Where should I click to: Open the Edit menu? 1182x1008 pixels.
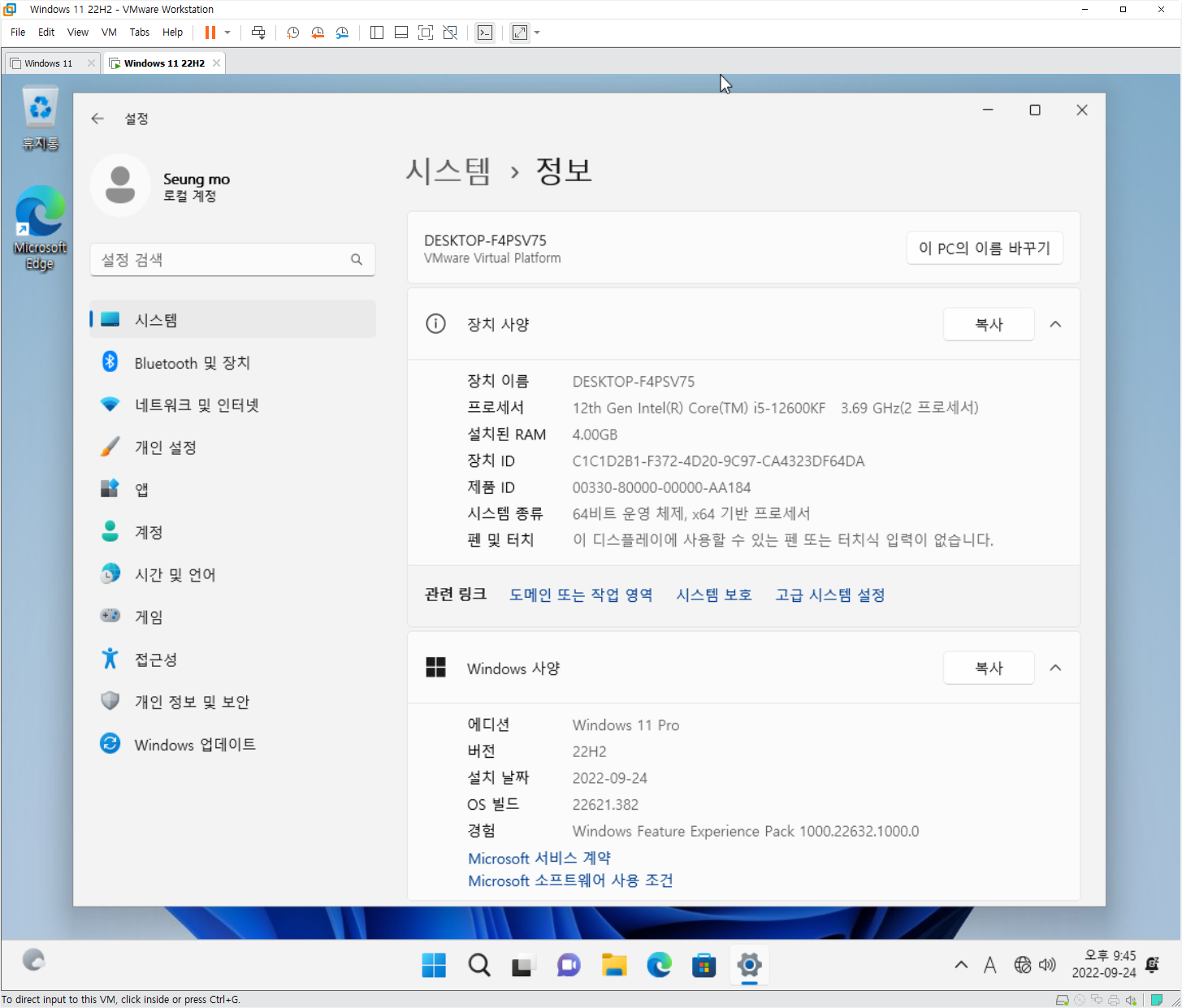(46, 32)
